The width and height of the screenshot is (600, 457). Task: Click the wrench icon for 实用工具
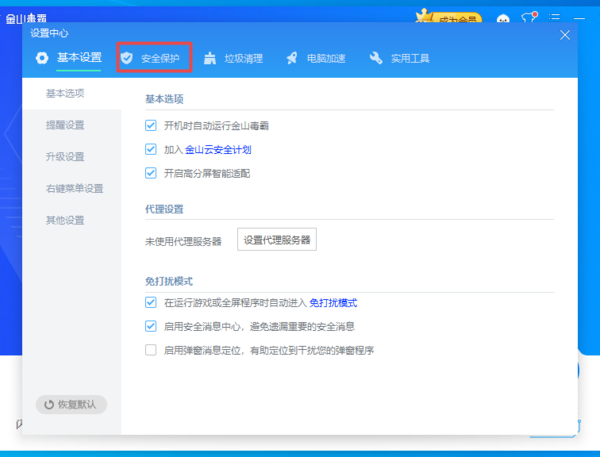click(376, 58)
